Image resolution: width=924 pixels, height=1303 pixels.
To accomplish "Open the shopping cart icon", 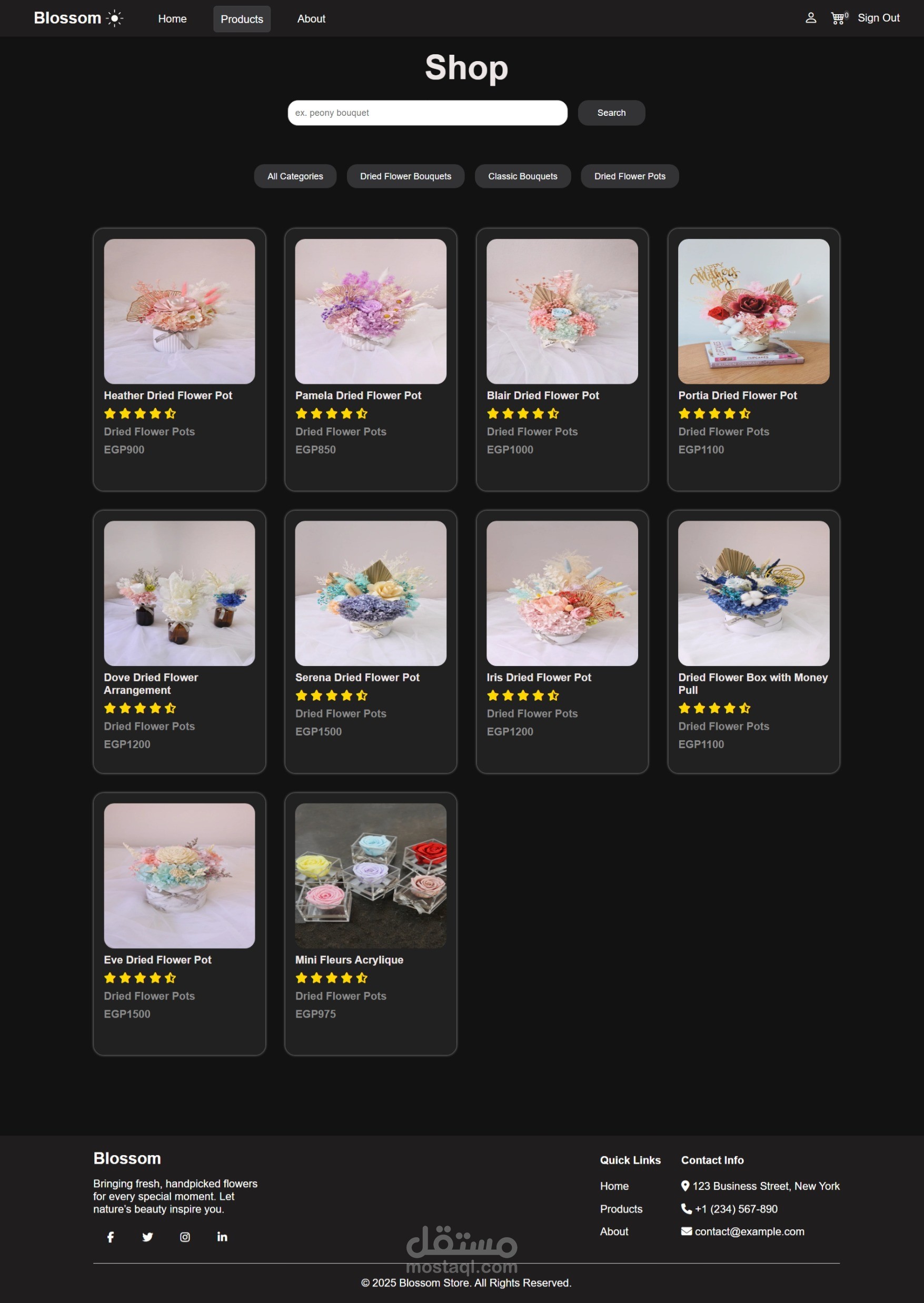I will click(838, 18).
